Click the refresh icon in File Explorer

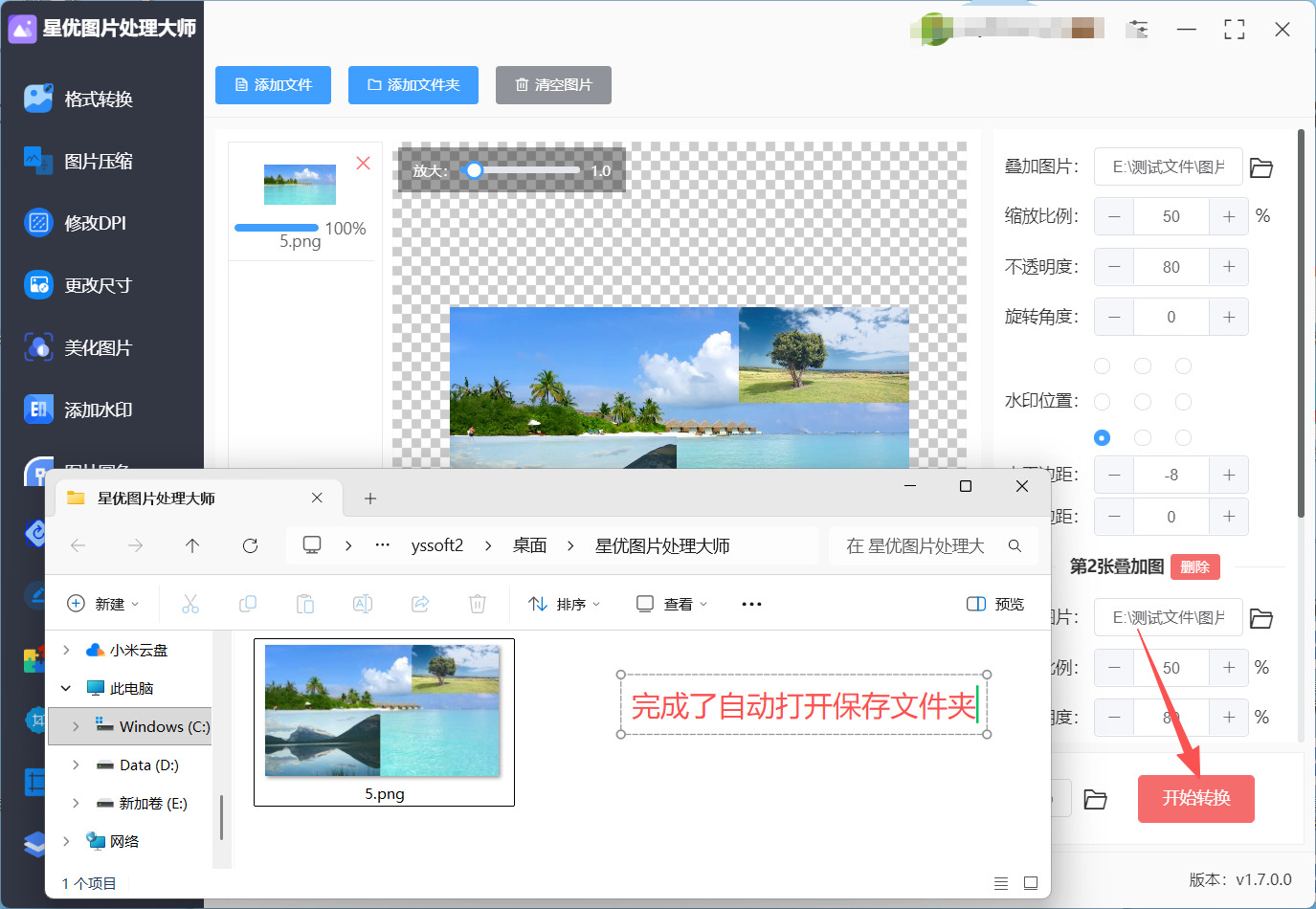pyautogui.click(x=250, y=545)
